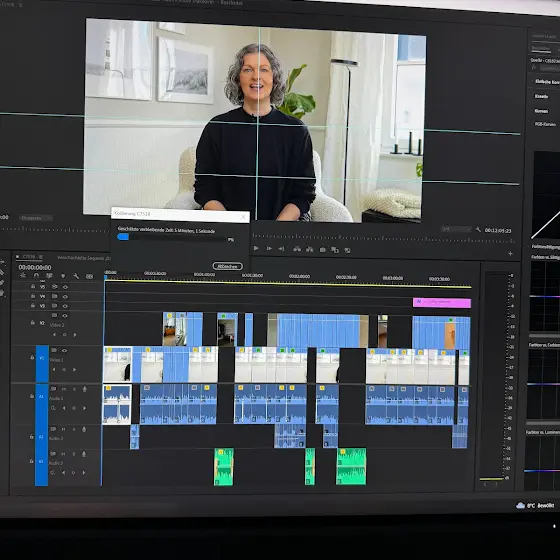Add keyframe on Video 2 track

point(64,335)
